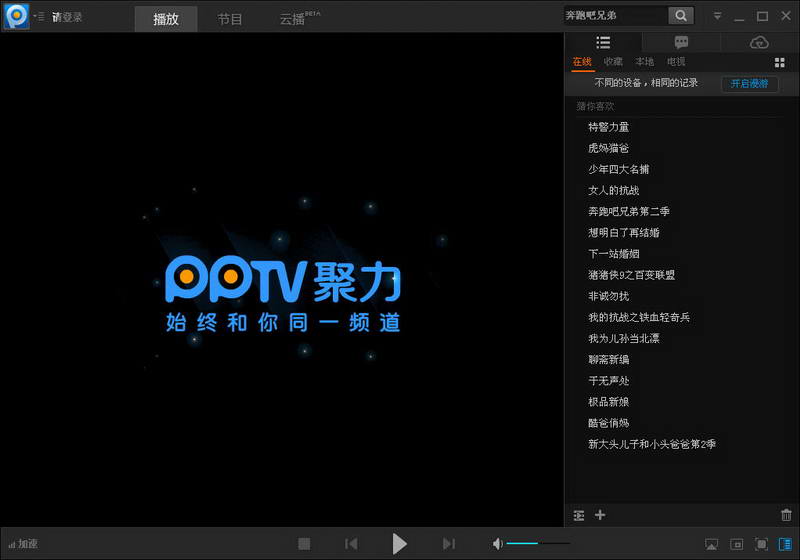Enter fullscreen with the fullscreen icon
Viewport: 800px width, 560px height.
tap(761, 545)
